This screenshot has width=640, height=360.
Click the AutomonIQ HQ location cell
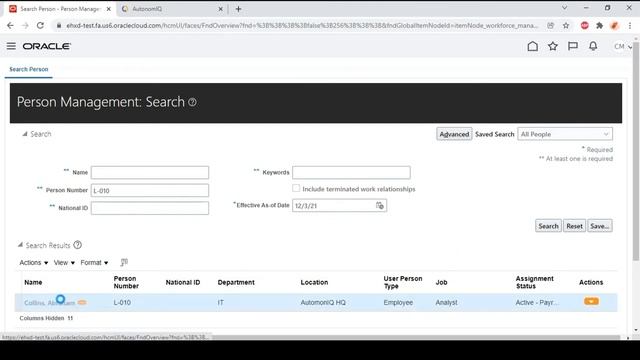[323, 302]
